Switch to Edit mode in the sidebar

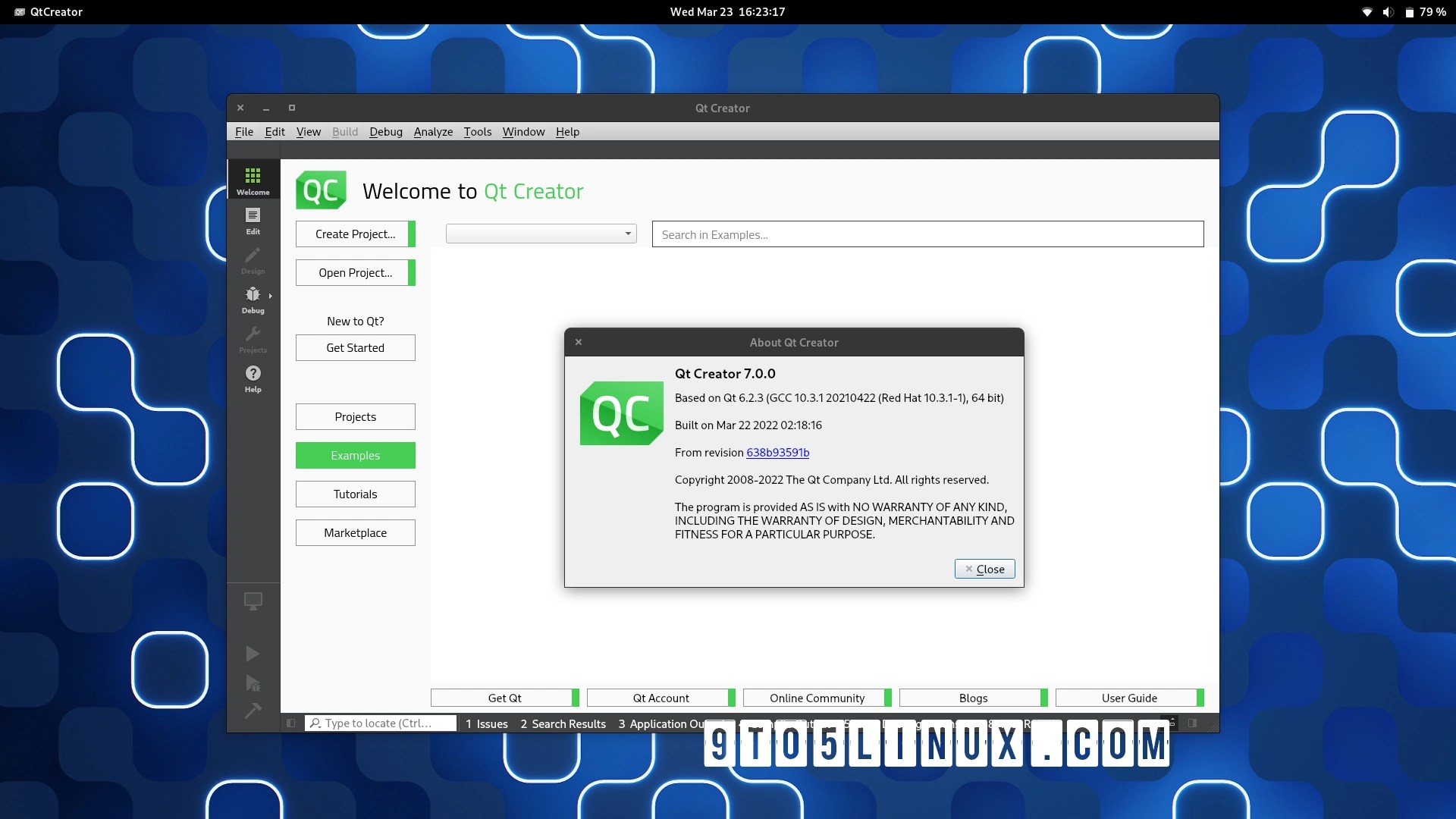(x=253, y=221)
